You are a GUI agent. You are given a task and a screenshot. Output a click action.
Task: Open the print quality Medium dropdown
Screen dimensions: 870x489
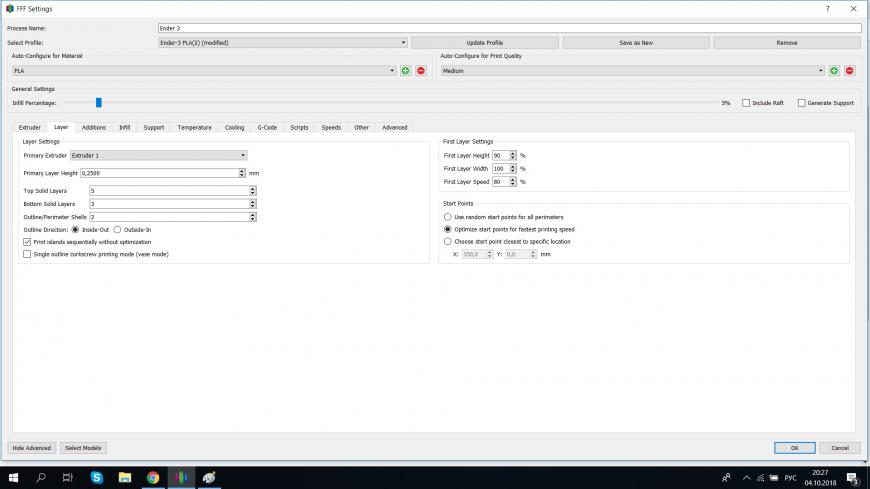point(633,70)
